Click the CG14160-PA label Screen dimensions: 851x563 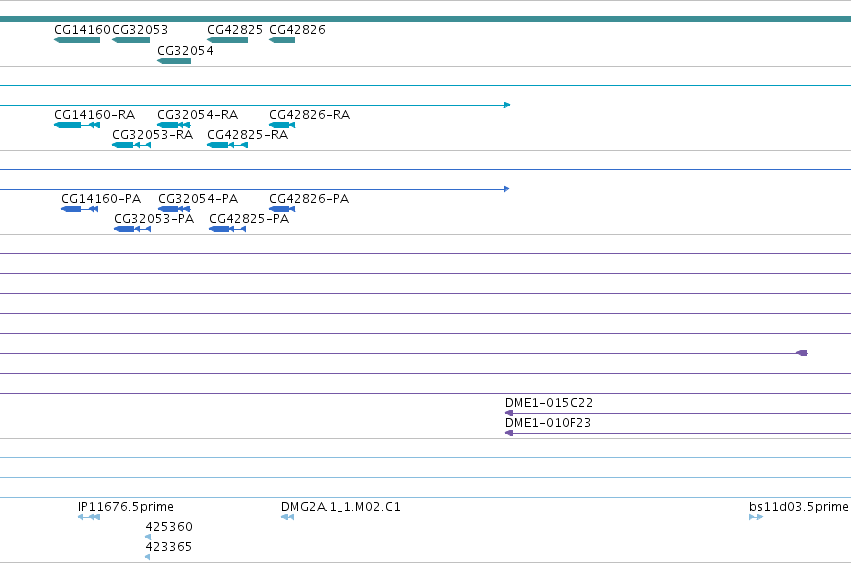point(101,199)
